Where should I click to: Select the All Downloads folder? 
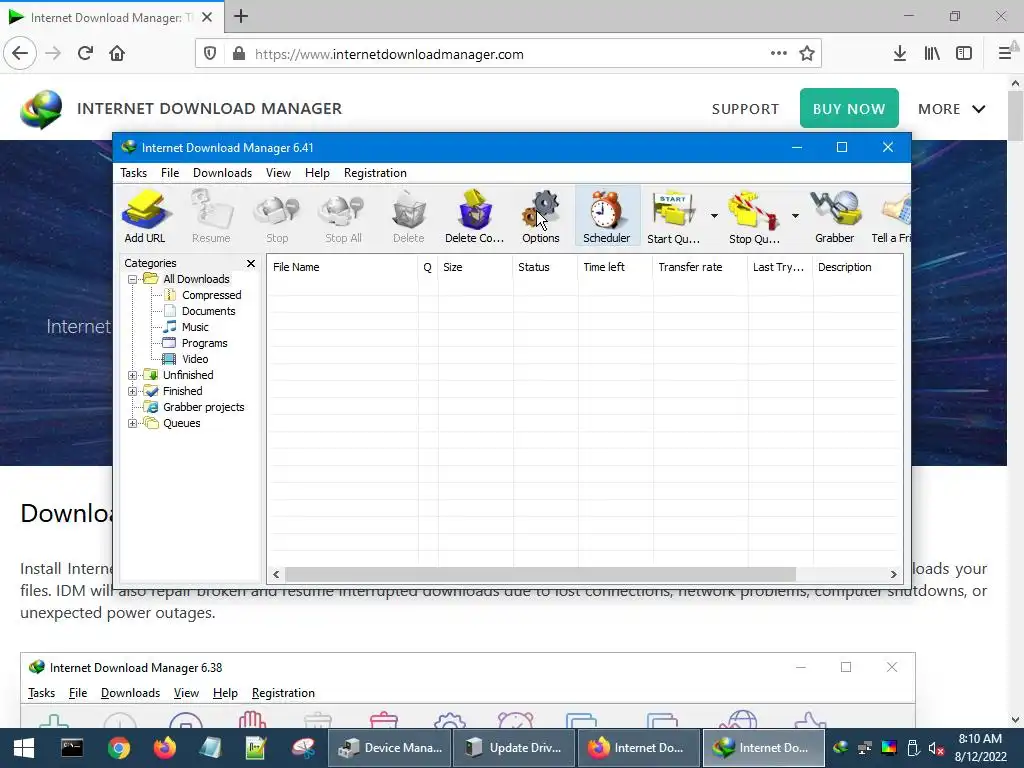(x=196, y=280)
